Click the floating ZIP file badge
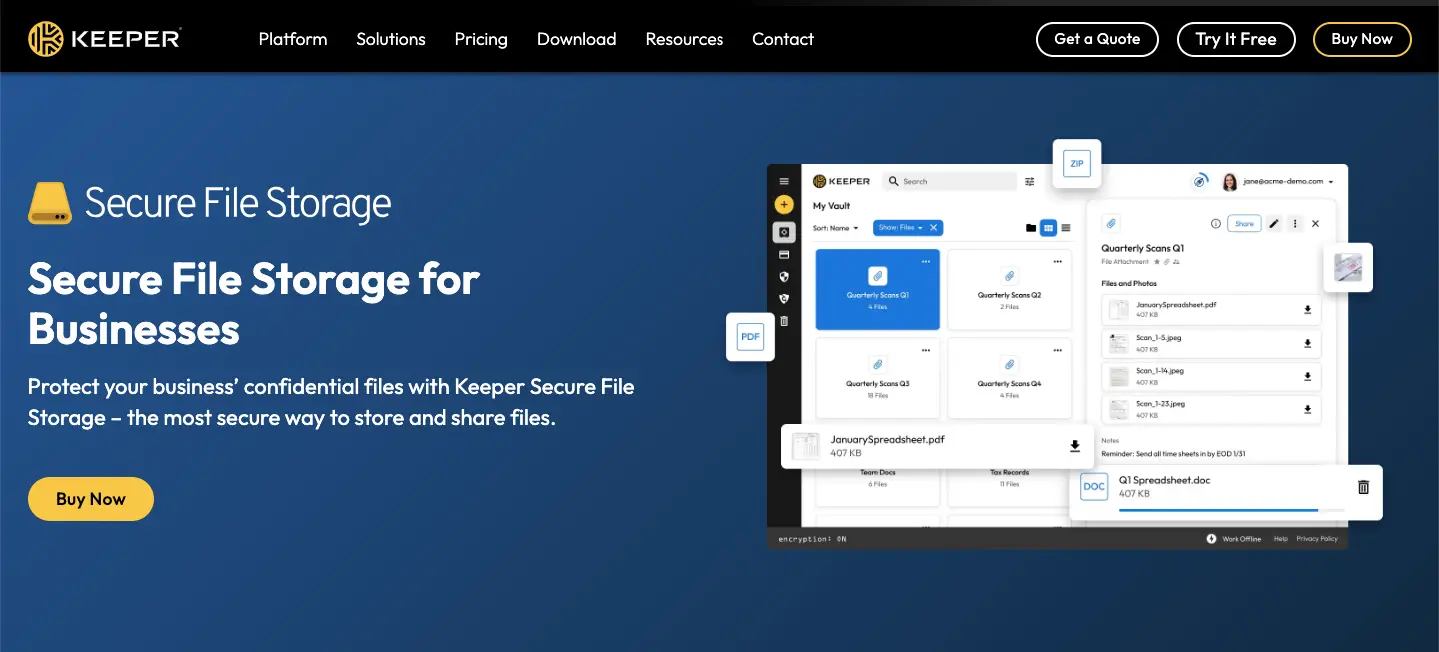This screenshot has height=652, width=1439. point(1077,163)
